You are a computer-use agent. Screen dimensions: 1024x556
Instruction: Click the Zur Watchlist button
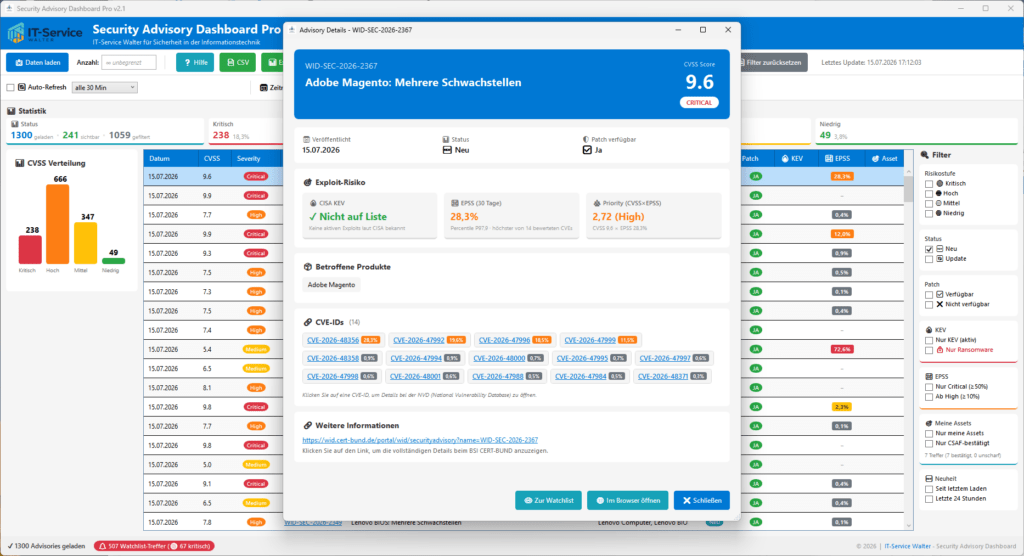pyautogui.click(x=549, y=500)
